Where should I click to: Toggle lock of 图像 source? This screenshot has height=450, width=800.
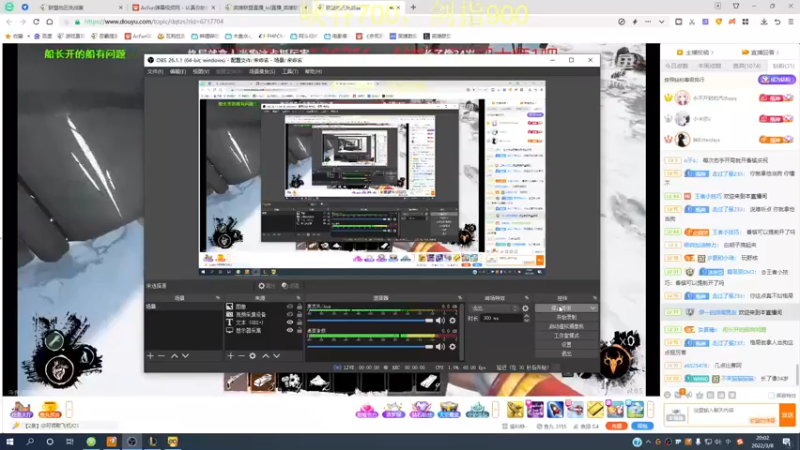[x=299, y=307]
